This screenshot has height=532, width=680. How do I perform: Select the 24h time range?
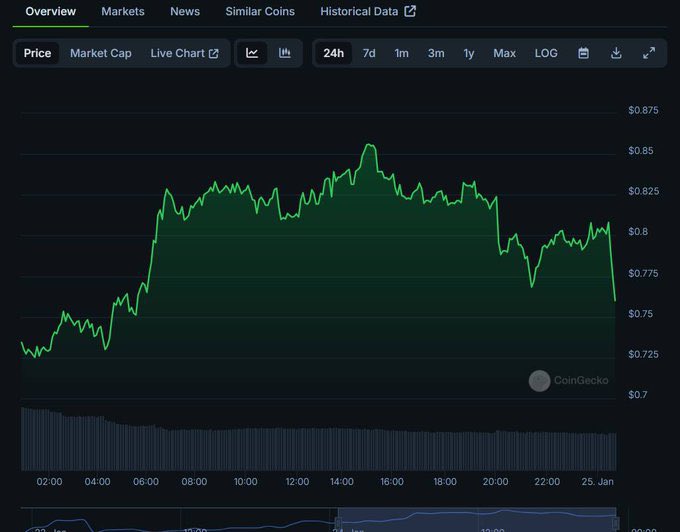[333, 53]
